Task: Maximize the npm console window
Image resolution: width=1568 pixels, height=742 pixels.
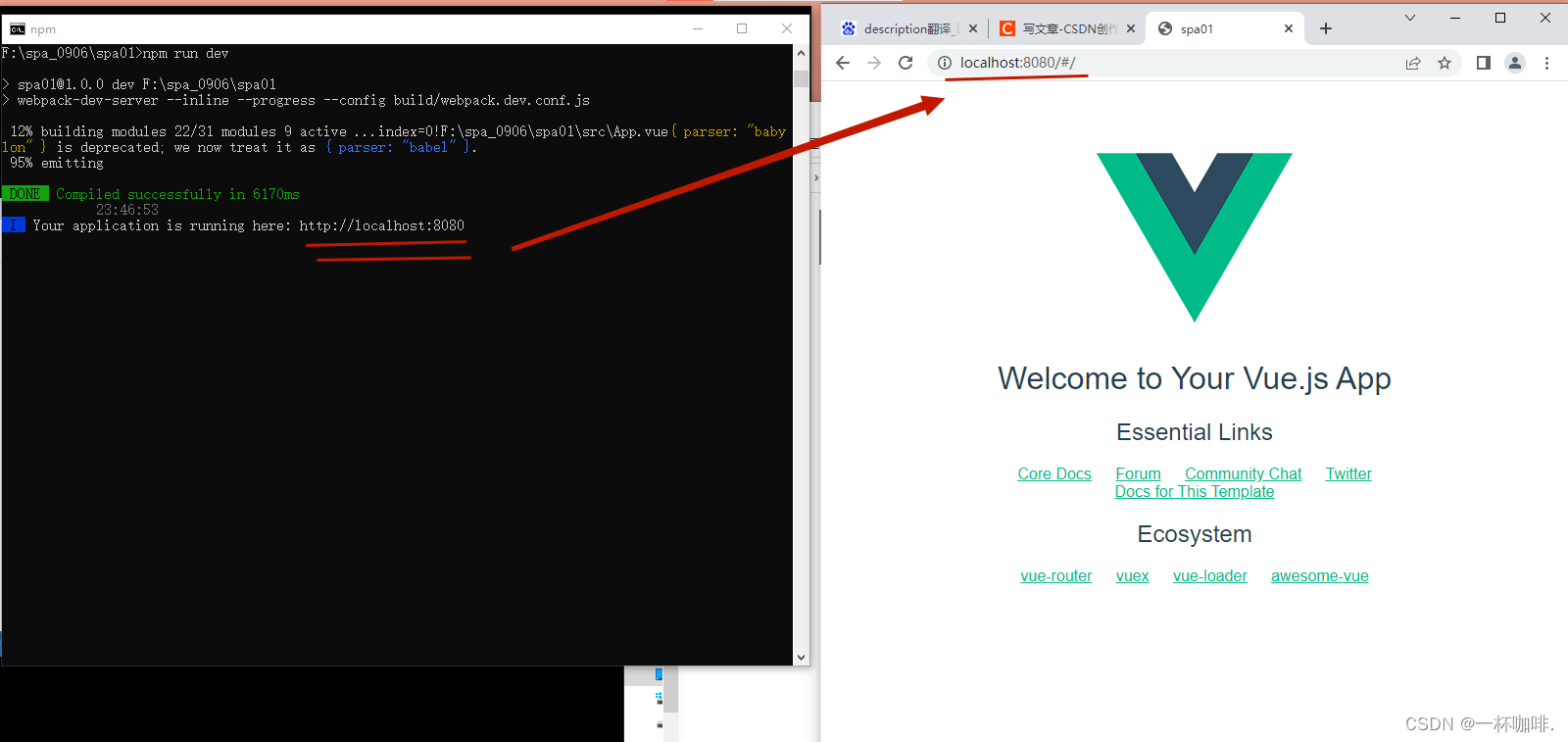Action: pyautogui.click(x=742, y=28)
